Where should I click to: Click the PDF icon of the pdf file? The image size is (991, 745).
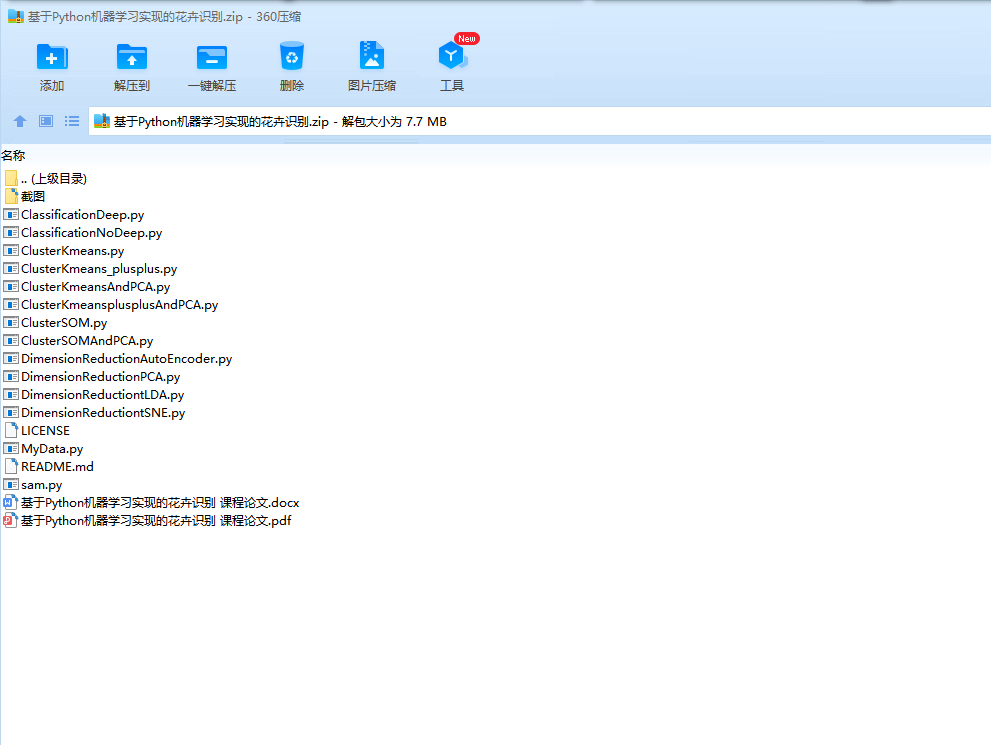pyautogui.click(x=10, y=521)
